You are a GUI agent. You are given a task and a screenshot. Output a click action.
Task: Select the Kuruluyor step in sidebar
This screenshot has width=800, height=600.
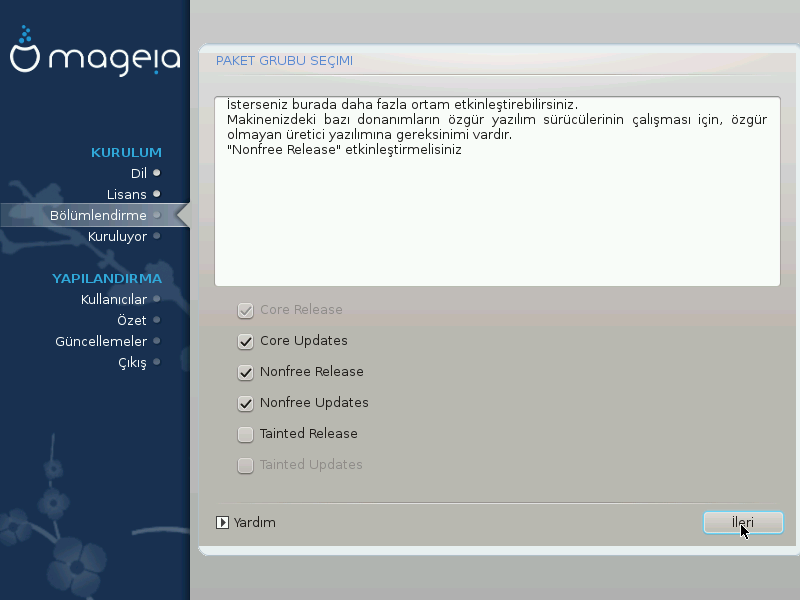pos(117,237)
